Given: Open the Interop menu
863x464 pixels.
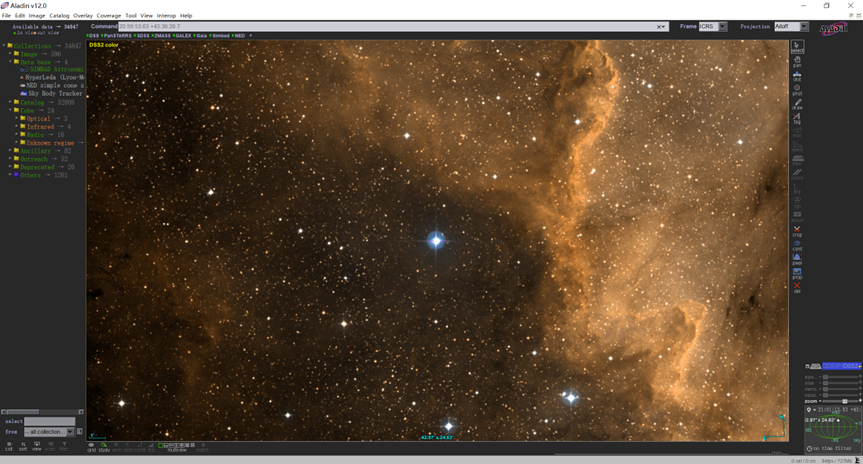Looking at the screenshot, I should tap(166, 15).
